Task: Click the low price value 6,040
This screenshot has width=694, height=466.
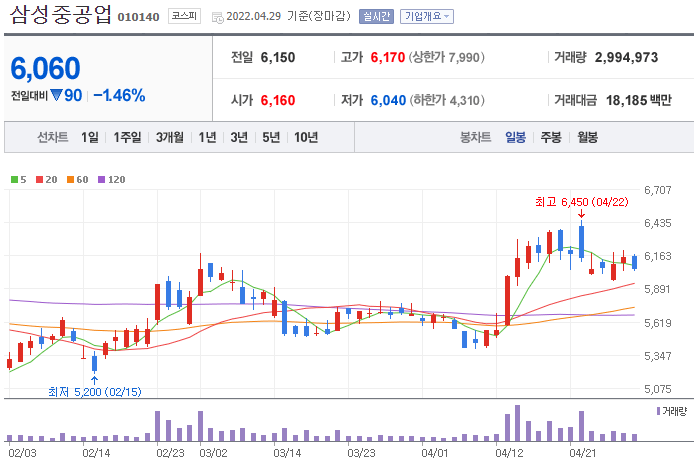Action: pyautogui.click(x=388, y=100)
